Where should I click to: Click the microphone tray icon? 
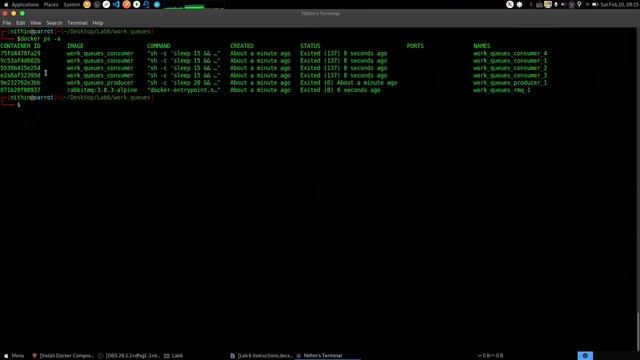(556, 4)
